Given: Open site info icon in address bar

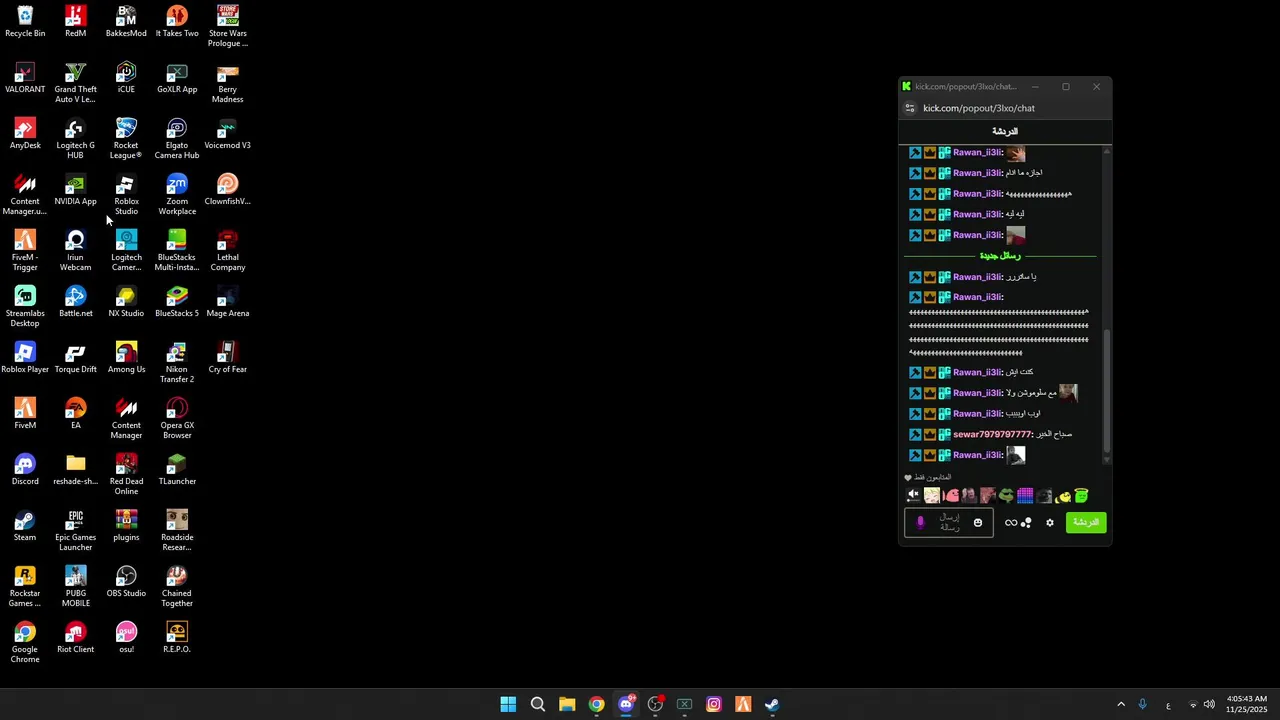Looking at the screenshot, I should tap(910, 108).
